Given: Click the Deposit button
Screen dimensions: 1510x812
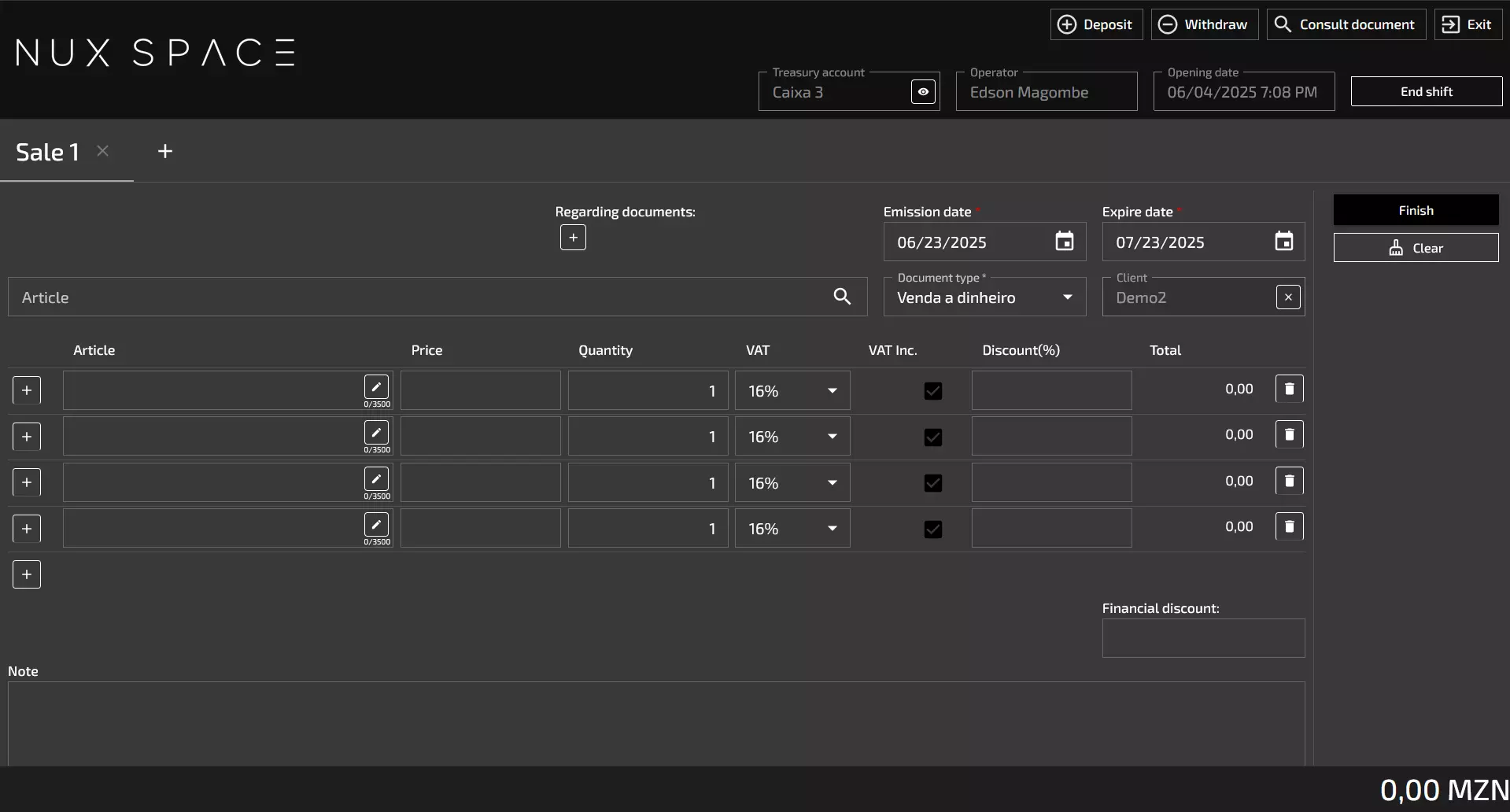Looking at the screenshot, I should point(1096,24).
